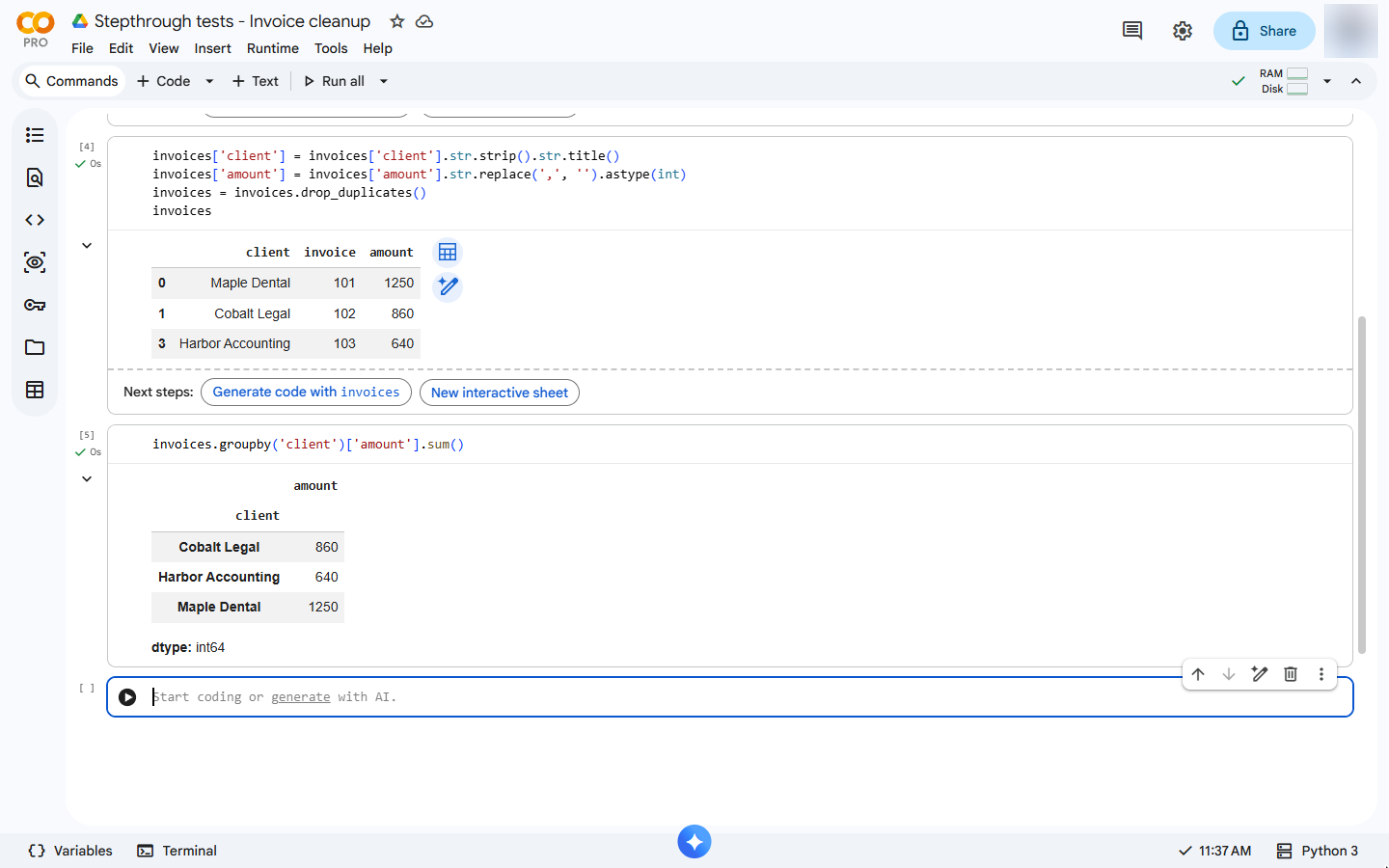Open the files folder icon in sidebar
This screenshot has height=868, width=1389.
click(x=35, y=347)
